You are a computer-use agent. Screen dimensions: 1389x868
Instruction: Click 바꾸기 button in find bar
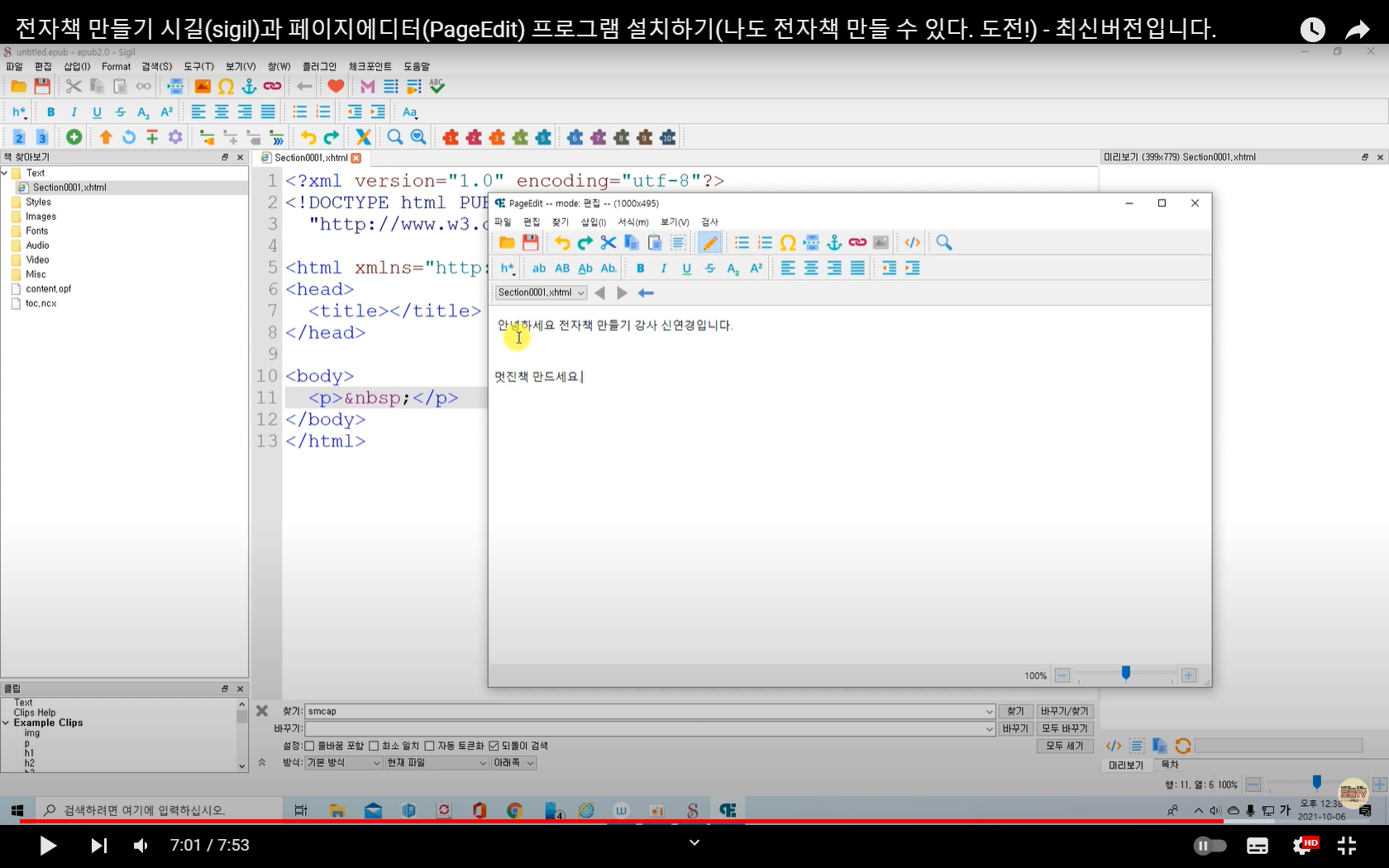coord(1015,728)
